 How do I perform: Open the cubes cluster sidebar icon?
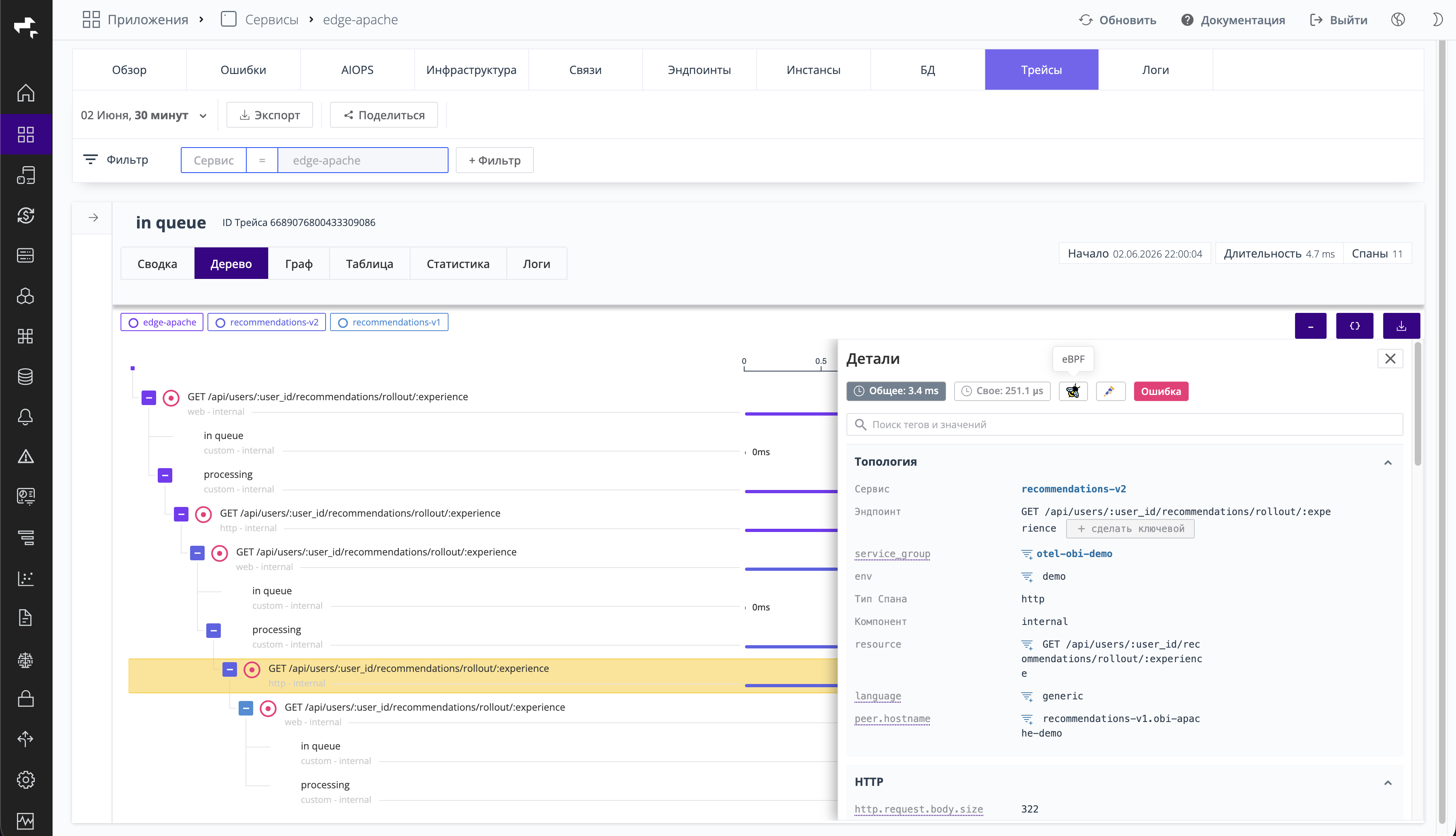26,296
